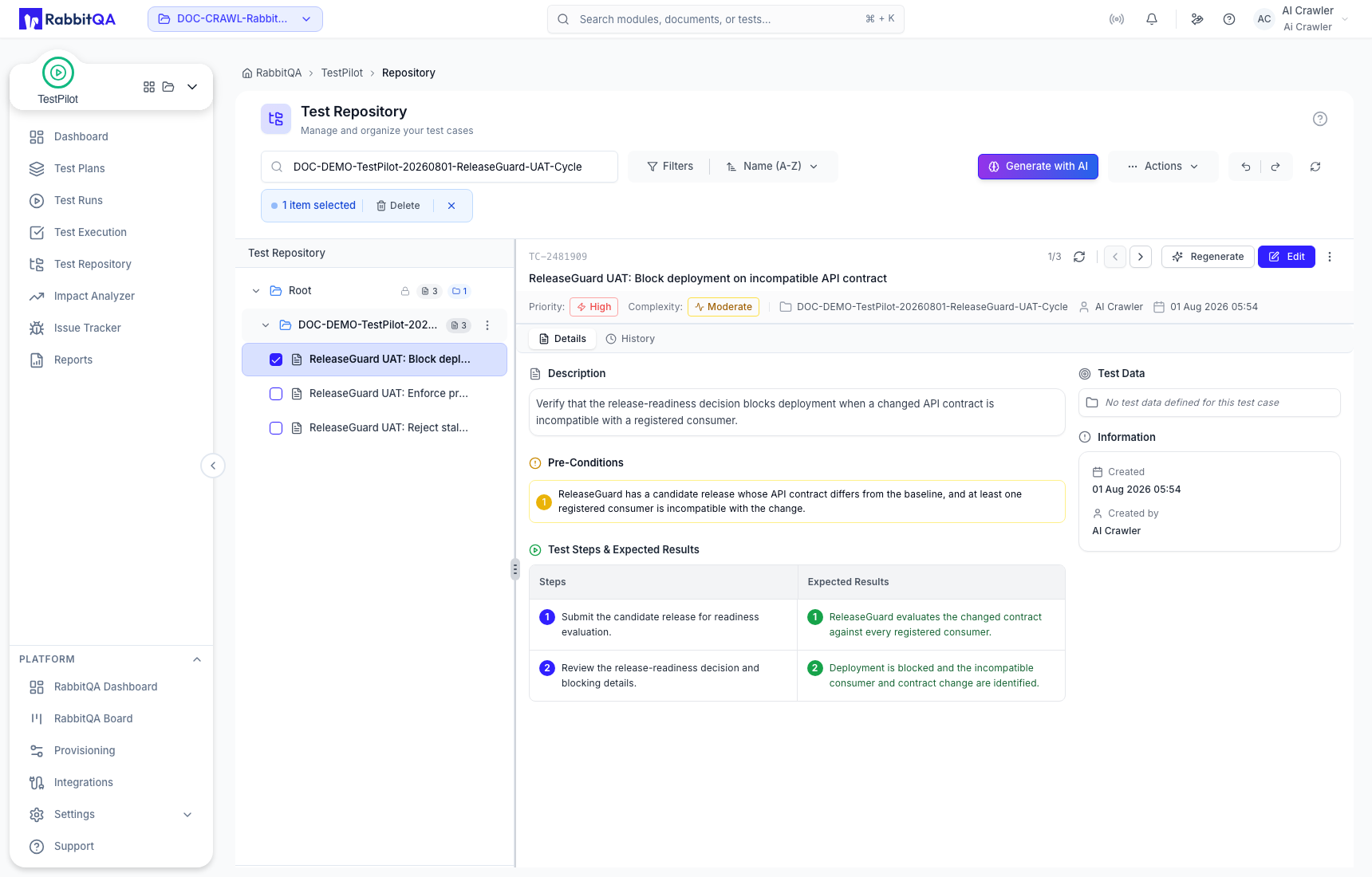Open Test Repository in the sidebar
The image size is (1372, 877).
[x=112, y=265]
